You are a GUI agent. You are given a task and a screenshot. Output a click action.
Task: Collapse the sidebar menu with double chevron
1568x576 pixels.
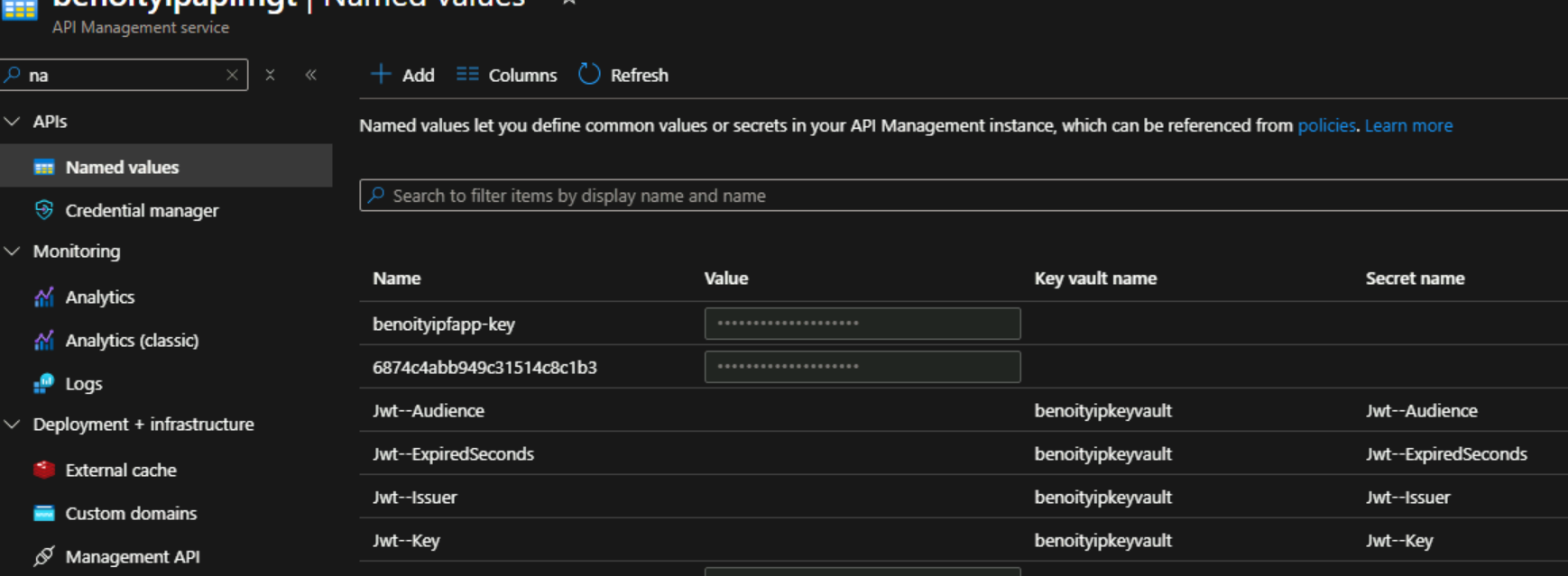(x=310, y=75)
